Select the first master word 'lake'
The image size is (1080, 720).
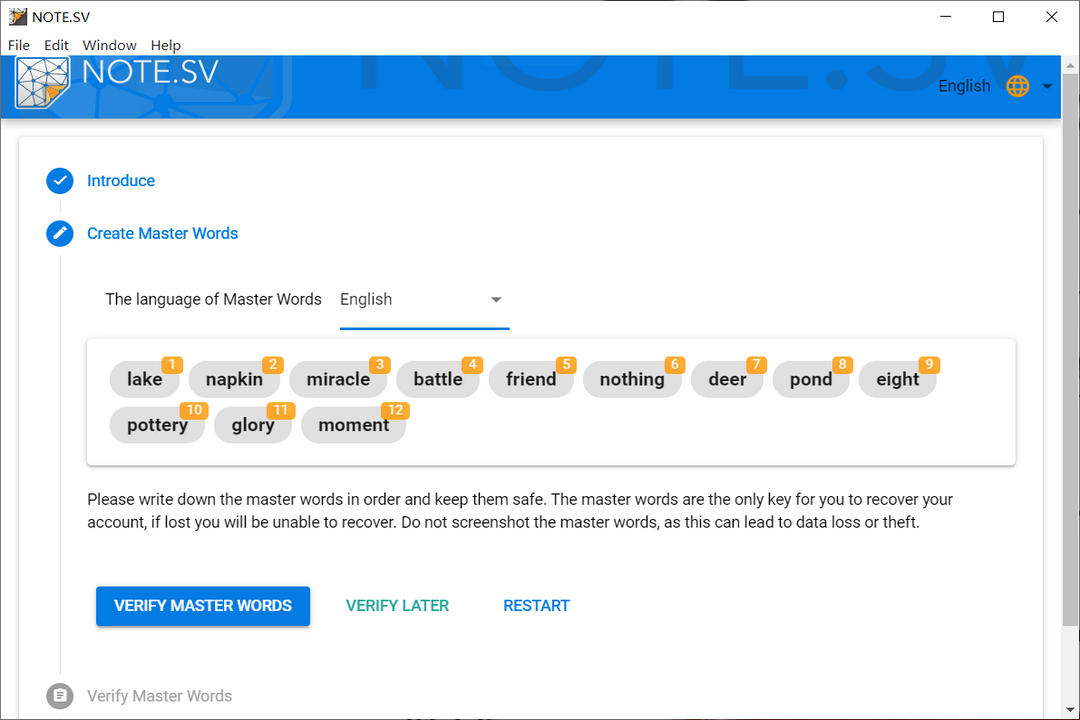[144, 379]
